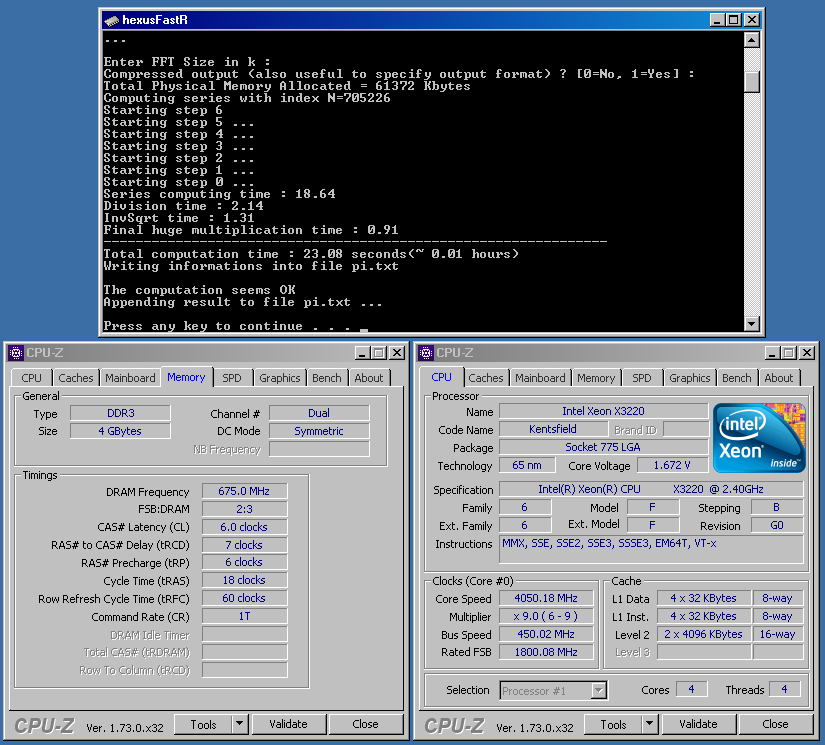Screen dimensions: 825x745
Task: Click the Rated FSB 1800.08 MHz value
Action: tap(546, 652)
